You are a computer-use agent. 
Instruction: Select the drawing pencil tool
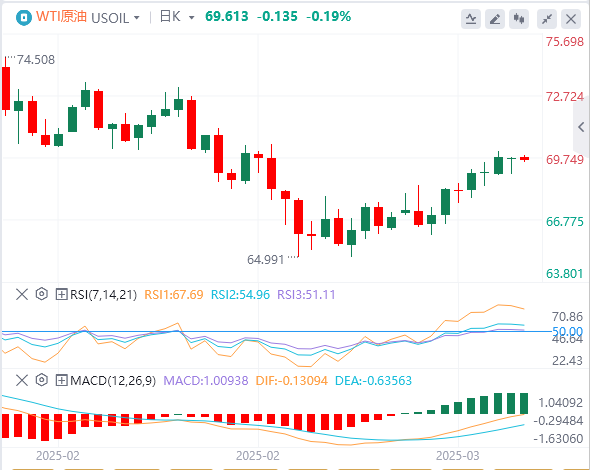[x=495, y=19]
